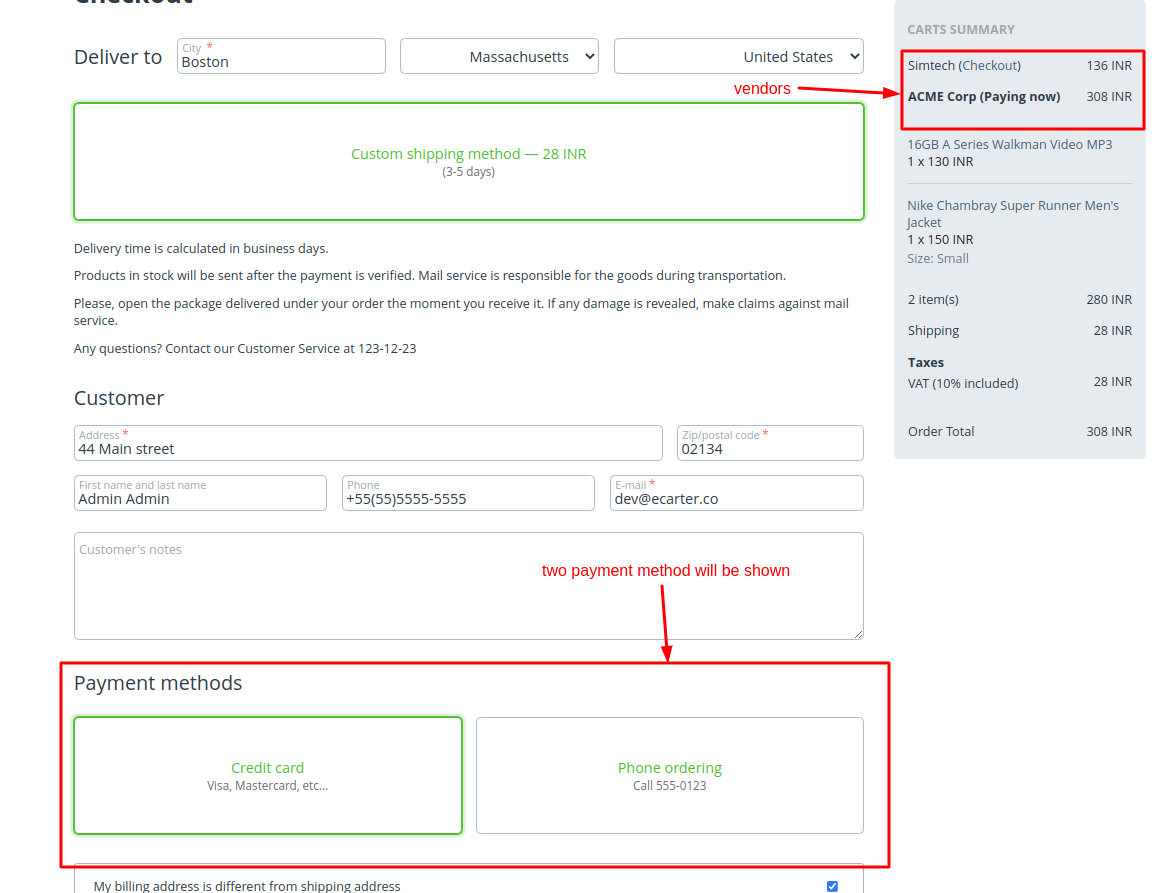The image size is (1156, 893).
Task: Click the CARTS SUMMARY heading
Action: (x=961, y=29)
